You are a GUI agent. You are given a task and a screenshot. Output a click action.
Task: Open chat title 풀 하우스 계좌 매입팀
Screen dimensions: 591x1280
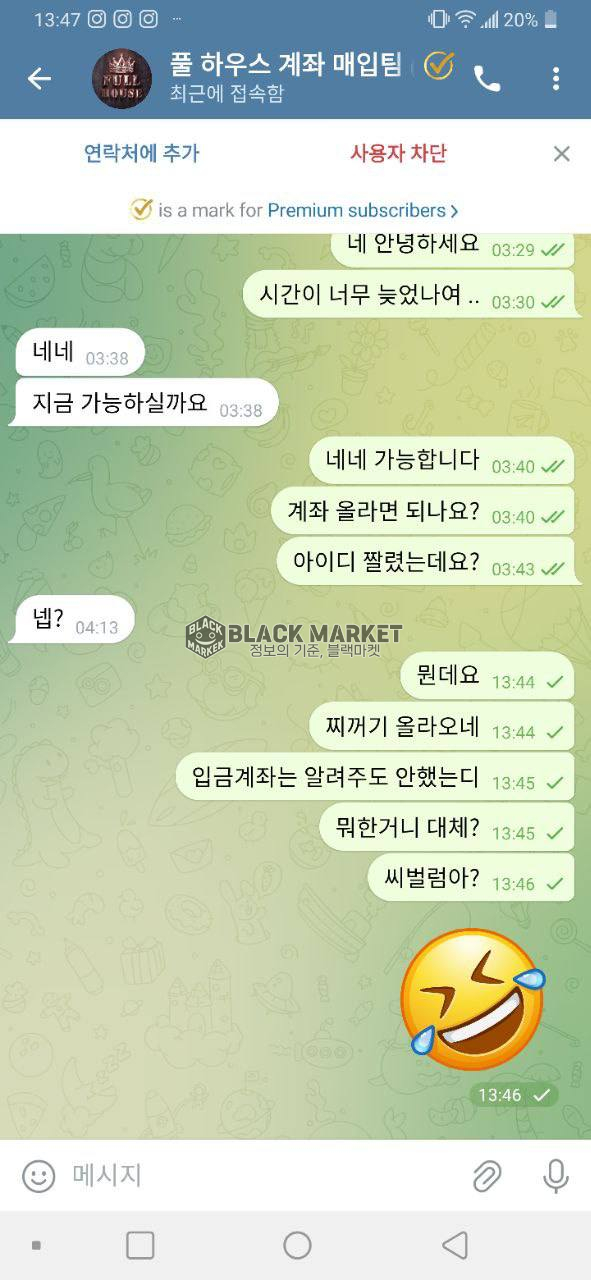click(x=285, y=66)
